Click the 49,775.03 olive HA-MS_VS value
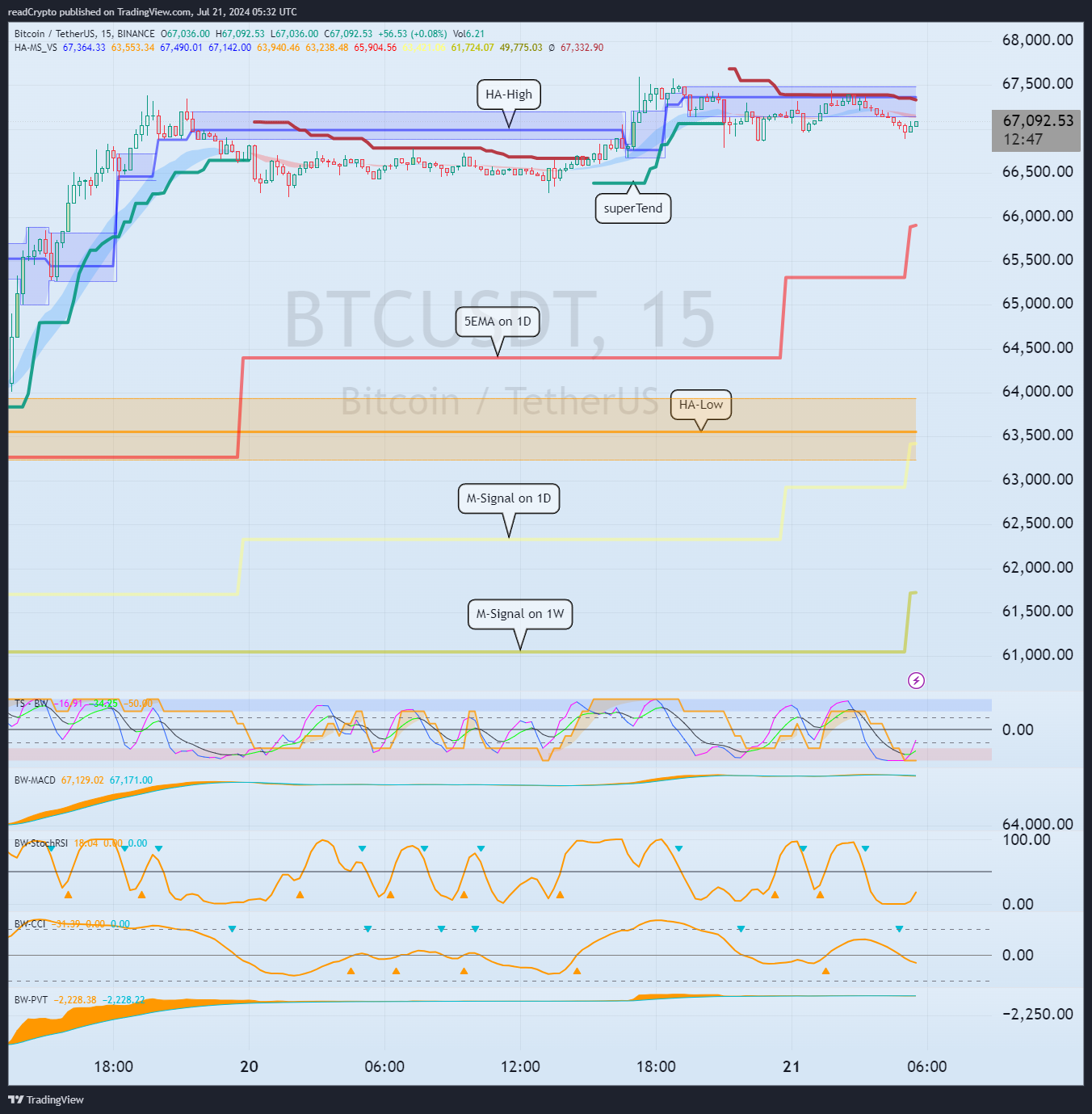This screenshot has height=1114, width=1092. click(521, 48)
